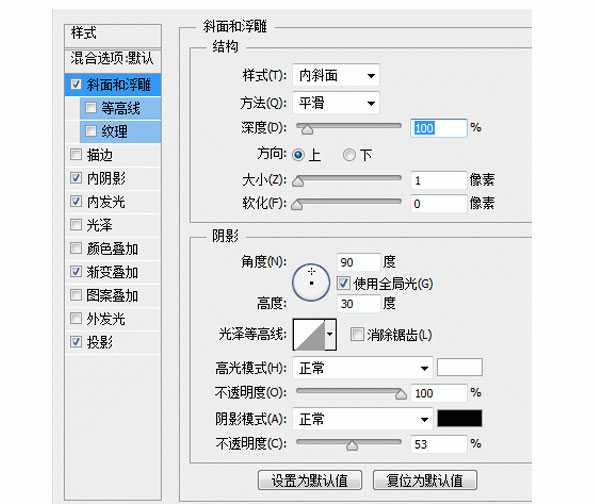Uncheck the 渐变叠加 checkbox
This screenshot has width=595, height=504.
point(76,272)
